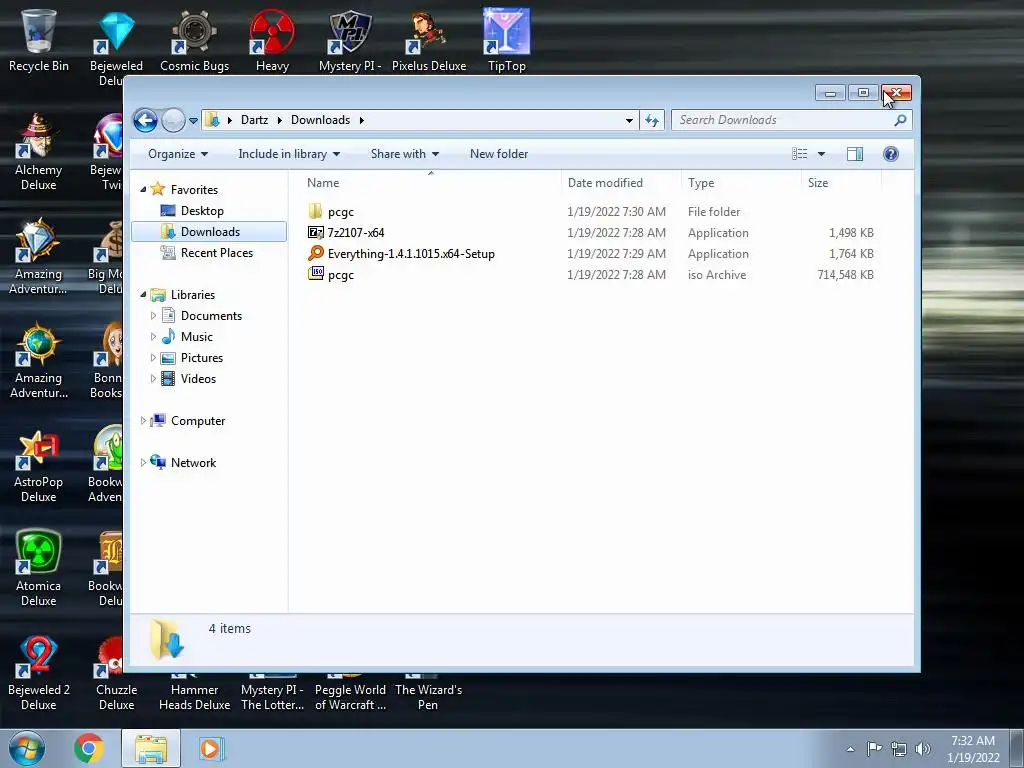1024x768 pixels.
Task: Go back with the Explorer back arrow
Action: 145,120
